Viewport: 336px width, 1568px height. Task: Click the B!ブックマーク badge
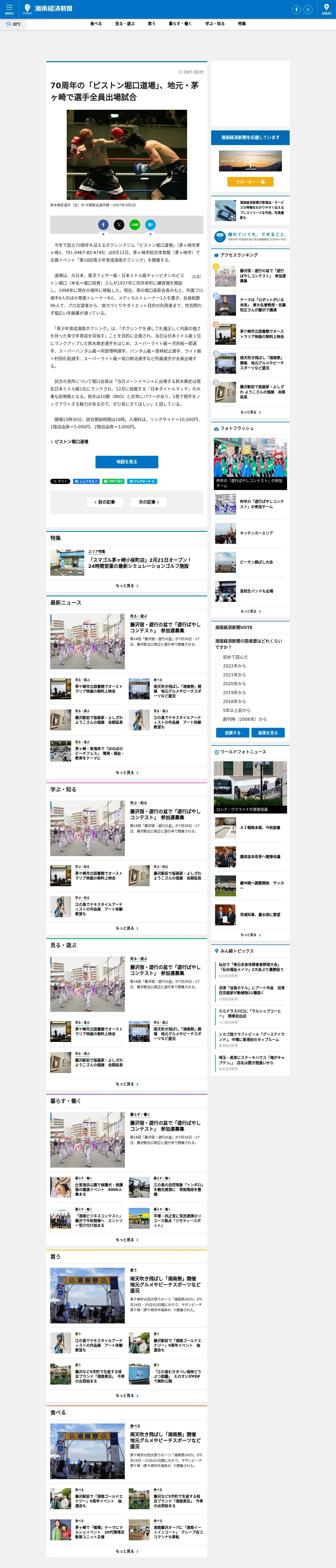[142, 481]
